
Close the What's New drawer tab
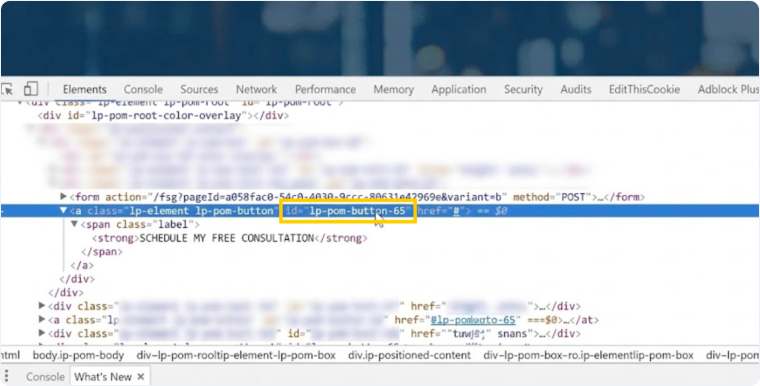pyautogui.click(x=141, y=376)
